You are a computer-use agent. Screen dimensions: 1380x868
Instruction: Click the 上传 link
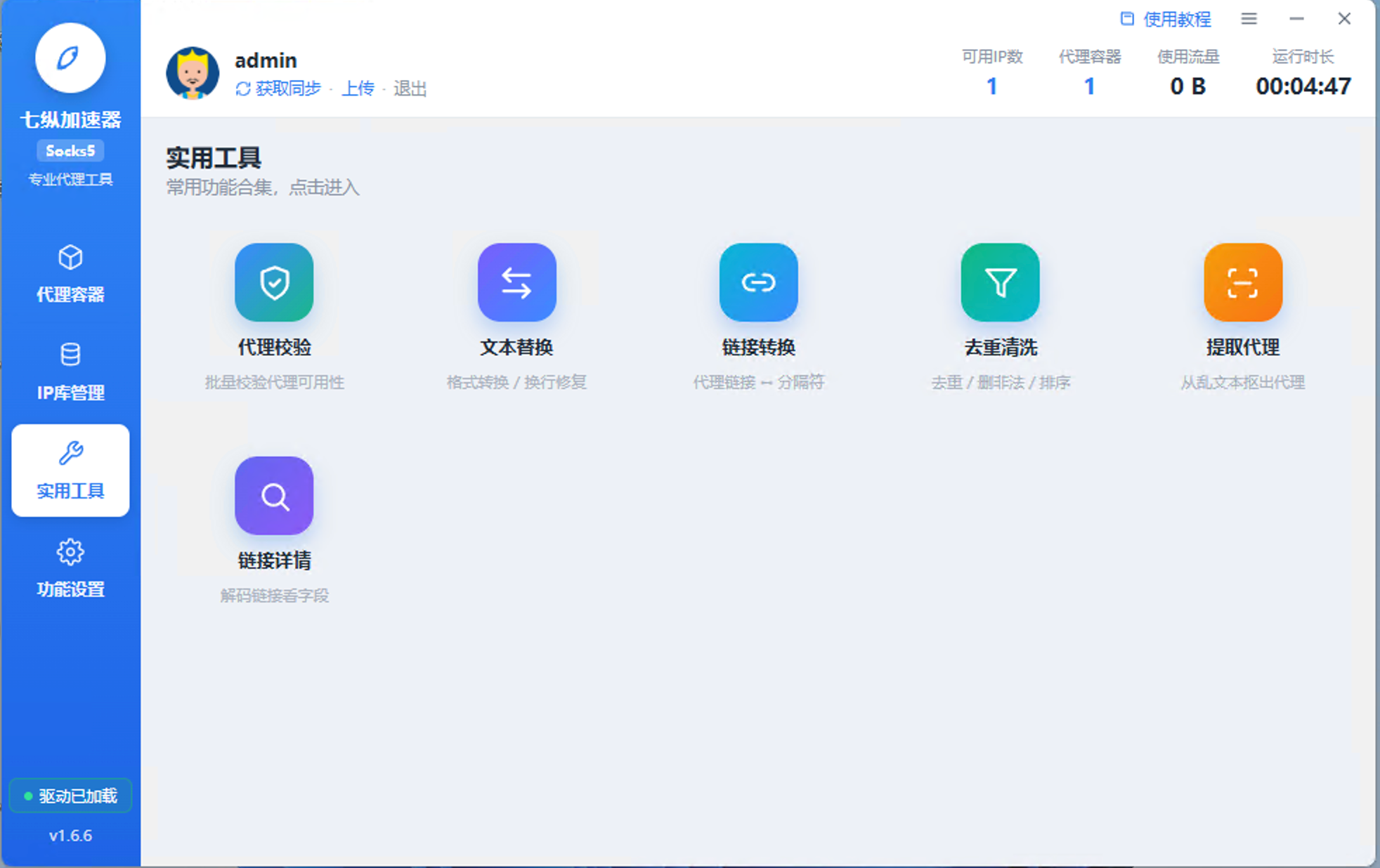click(x=358, y=89)
